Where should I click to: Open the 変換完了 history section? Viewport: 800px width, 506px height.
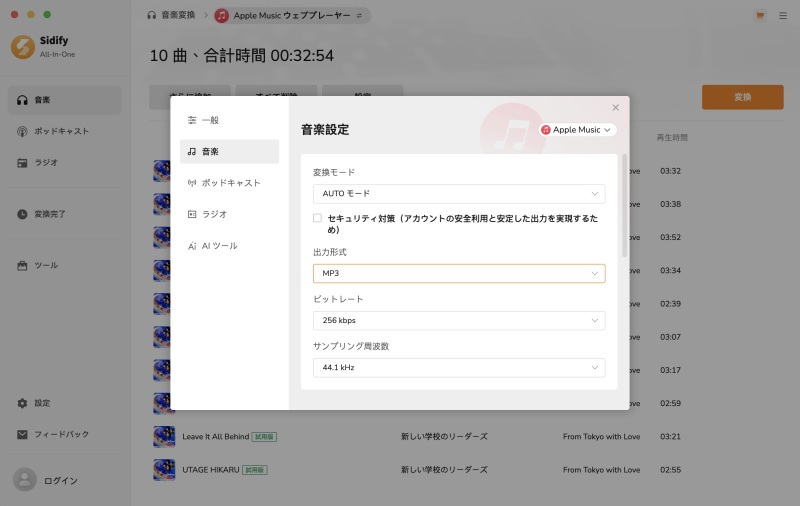pos(64,214)
